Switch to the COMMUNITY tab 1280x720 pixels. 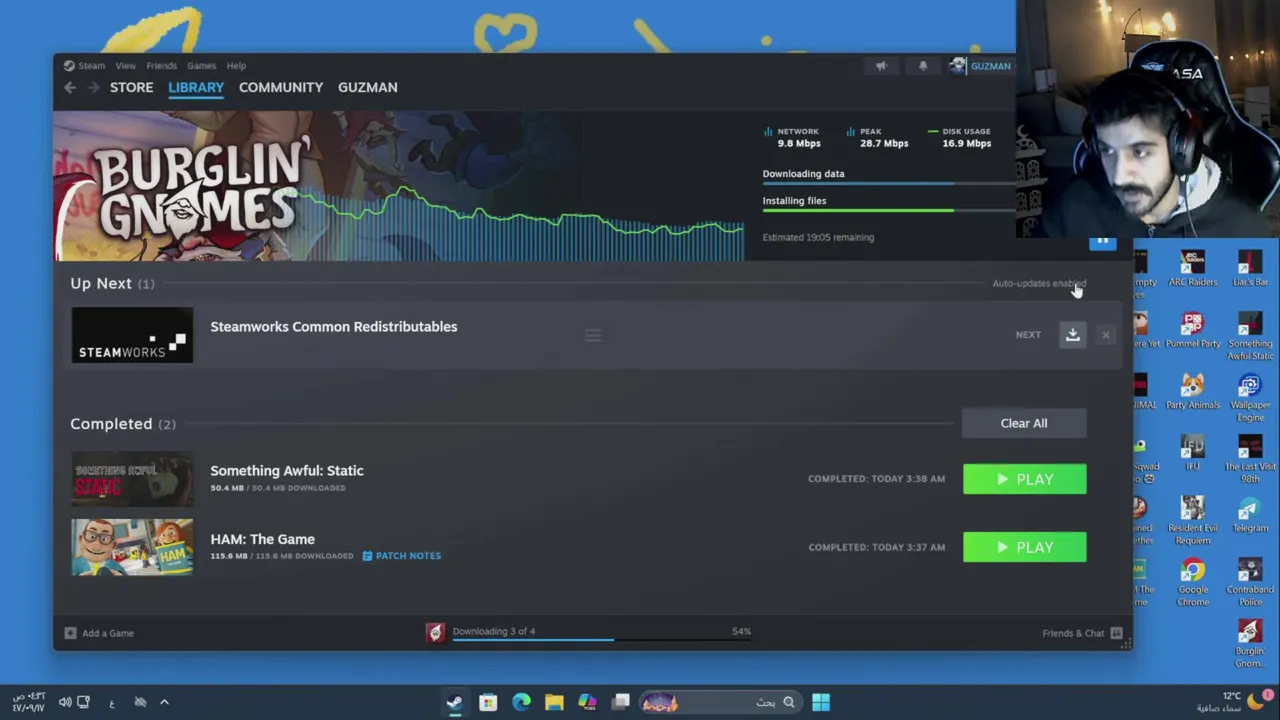tap(281, 88)
